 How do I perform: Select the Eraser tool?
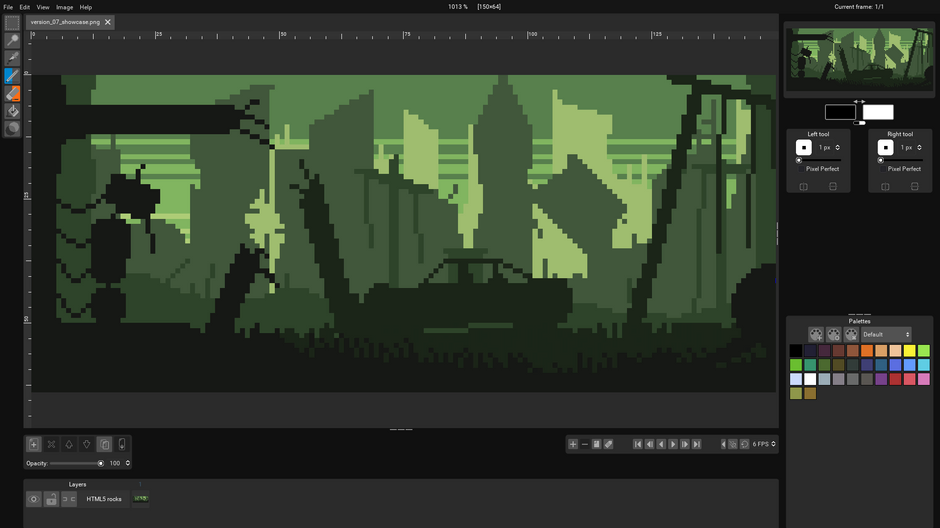coord(12,93)
